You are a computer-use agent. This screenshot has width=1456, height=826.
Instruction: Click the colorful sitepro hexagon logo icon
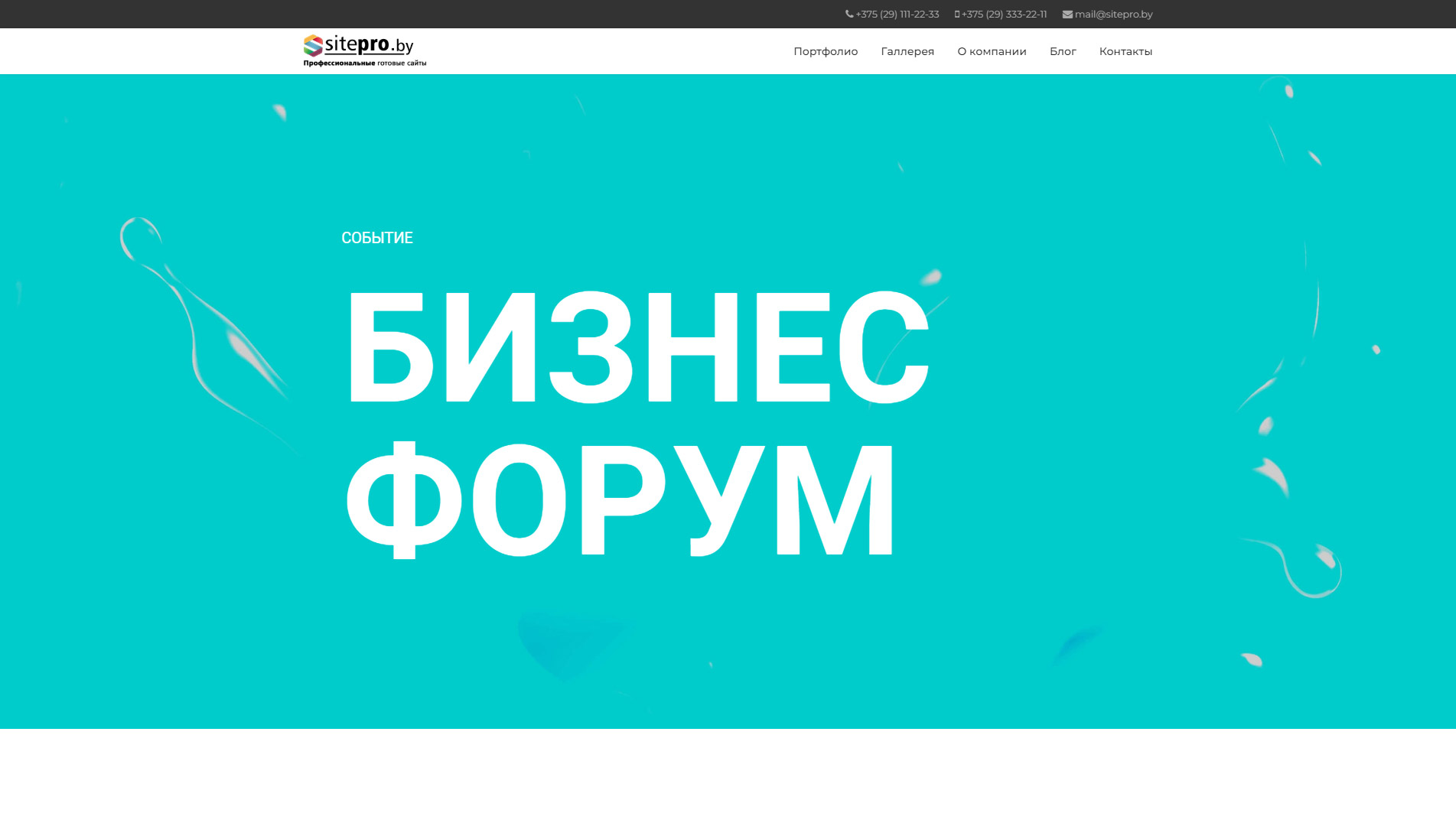click(x=312, y=46)
